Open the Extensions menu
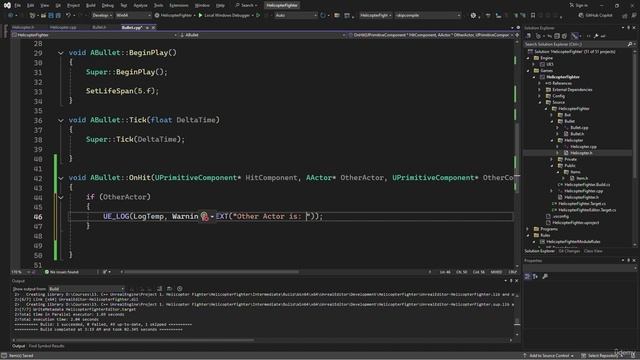This screenshot has width=640, height=360. pyautogui.click(x=178, y=5)
